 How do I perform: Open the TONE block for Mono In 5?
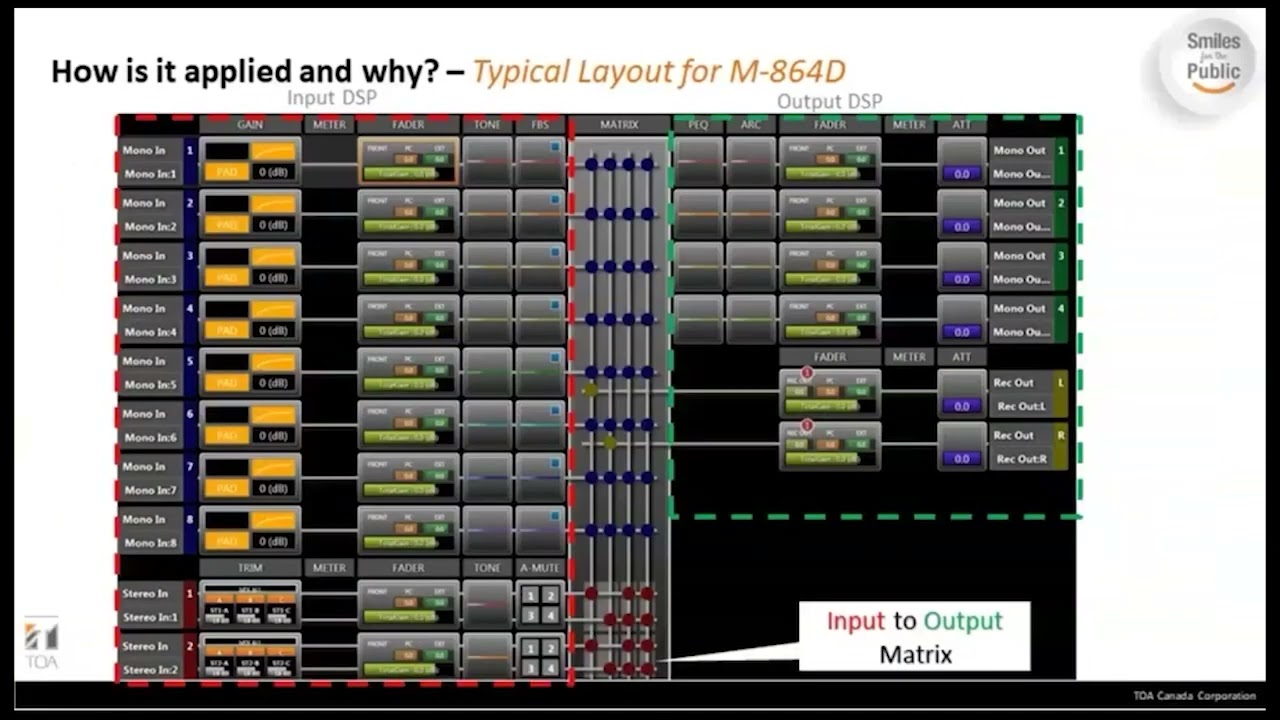[x=487, y=372]
